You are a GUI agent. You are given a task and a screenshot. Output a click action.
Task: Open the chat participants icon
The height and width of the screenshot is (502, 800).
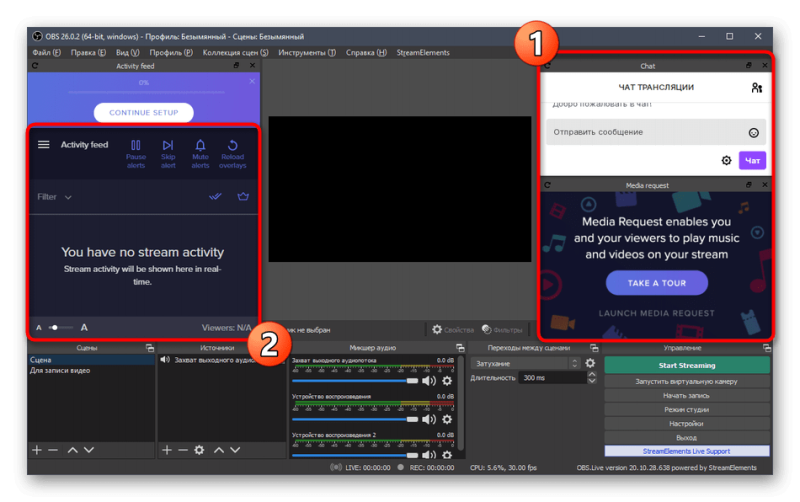(757, 88)
